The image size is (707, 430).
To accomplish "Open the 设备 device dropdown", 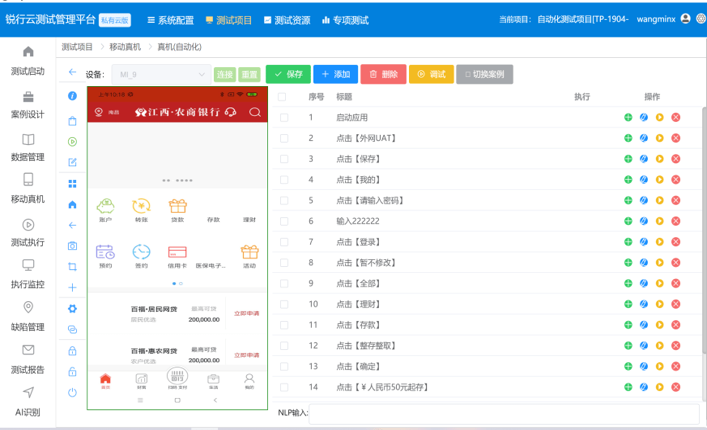I will (x=158, y=74).
